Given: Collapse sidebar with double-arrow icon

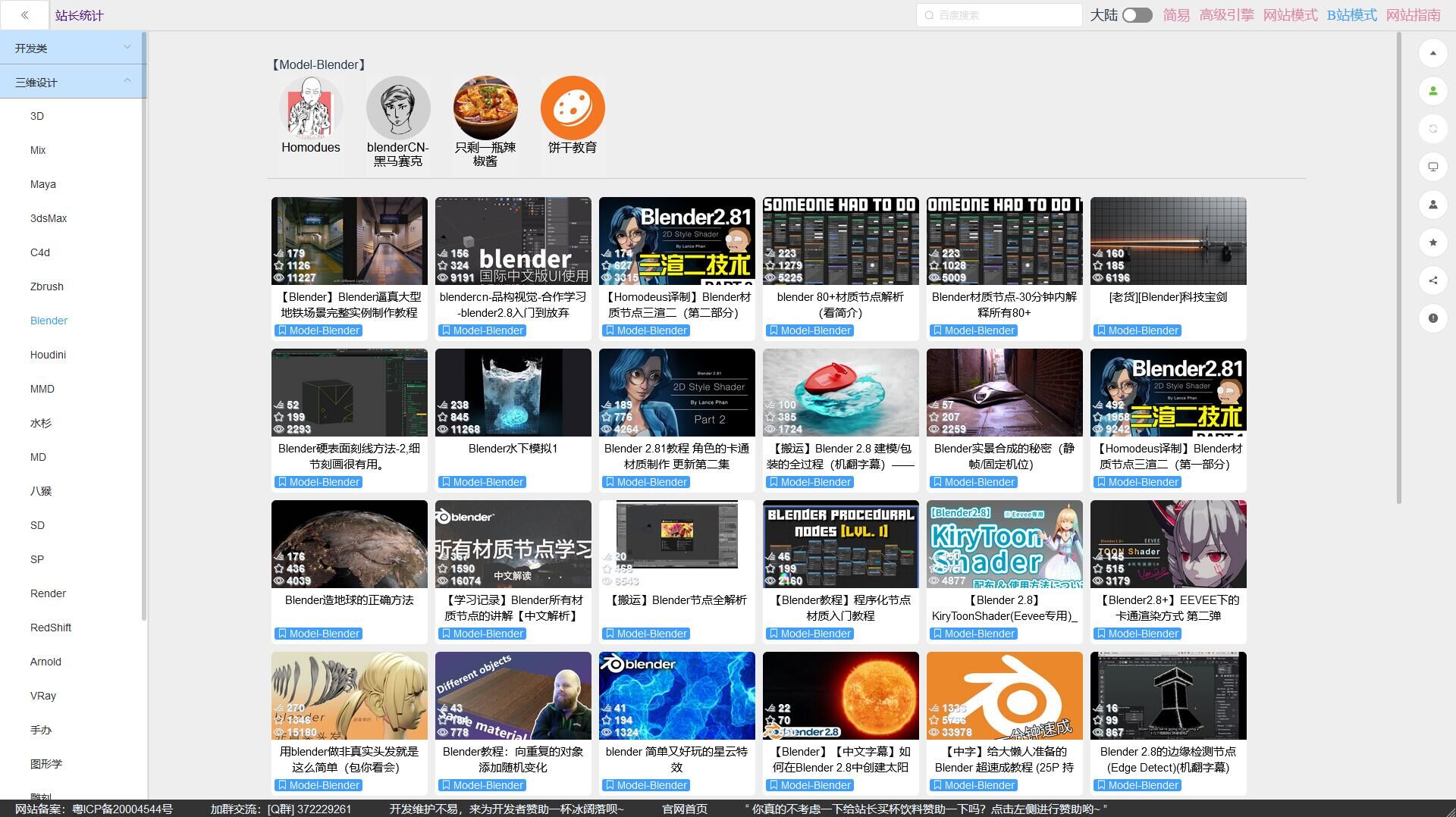Looking at the screenshot, I should [25, 15].
